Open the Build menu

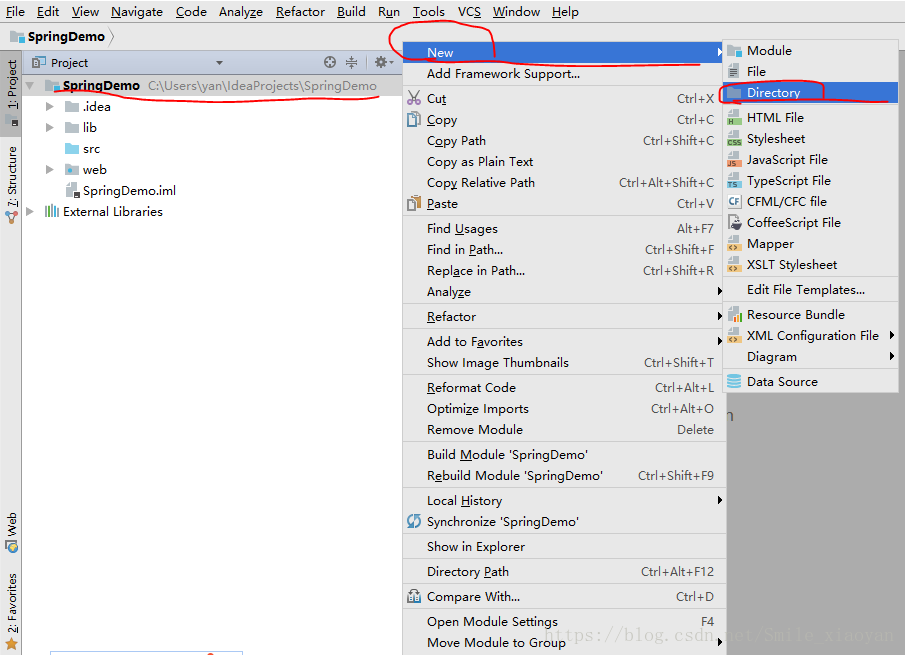pos(351,12)
